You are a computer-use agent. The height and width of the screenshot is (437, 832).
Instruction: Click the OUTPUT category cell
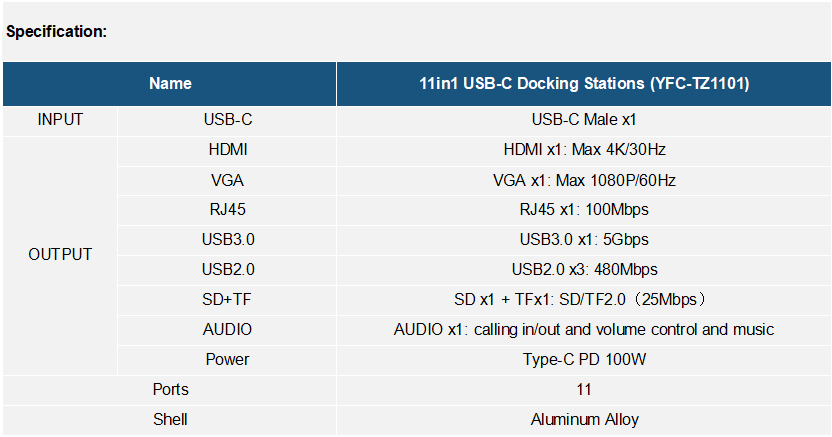pyautogui.click(x=60, y=255)
